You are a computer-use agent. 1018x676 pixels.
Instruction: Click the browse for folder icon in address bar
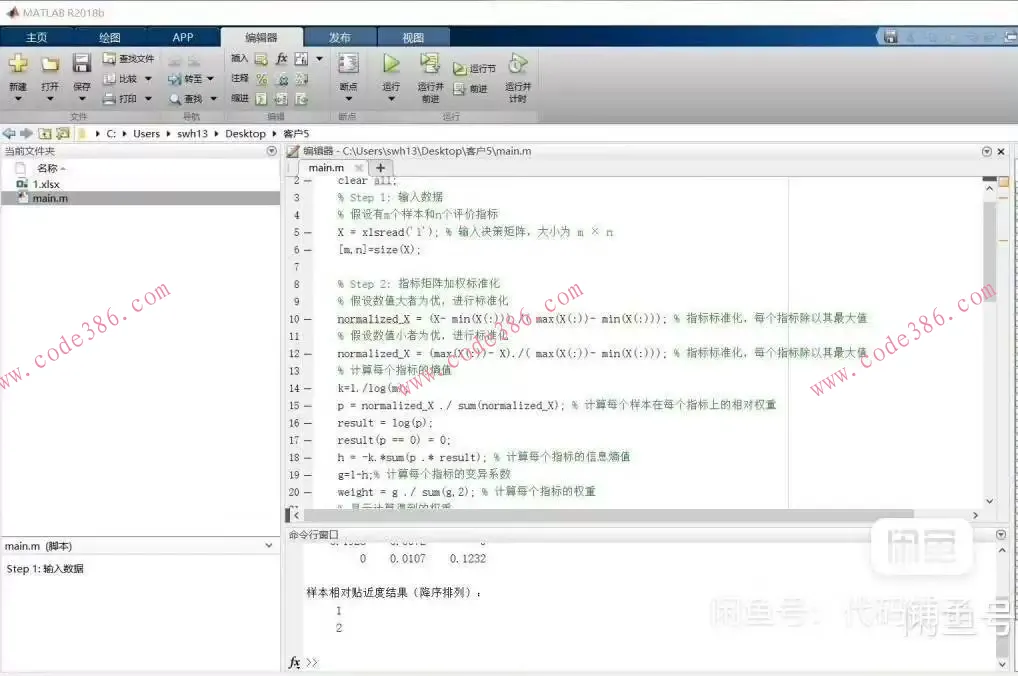tap(63, 133)
